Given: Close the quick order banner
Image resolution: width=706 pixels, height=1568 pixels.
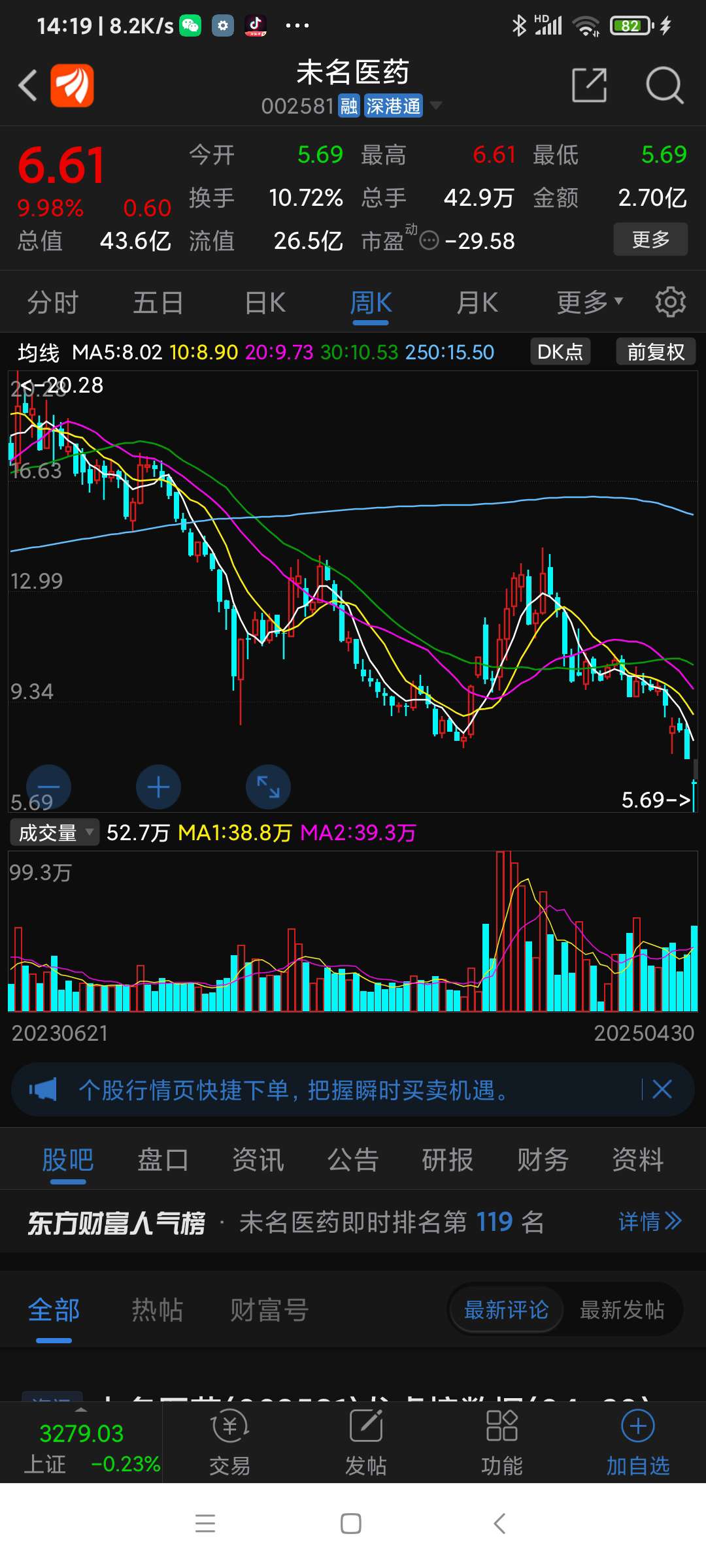Looking at the screenshot, I should [x=662, y=1089].
